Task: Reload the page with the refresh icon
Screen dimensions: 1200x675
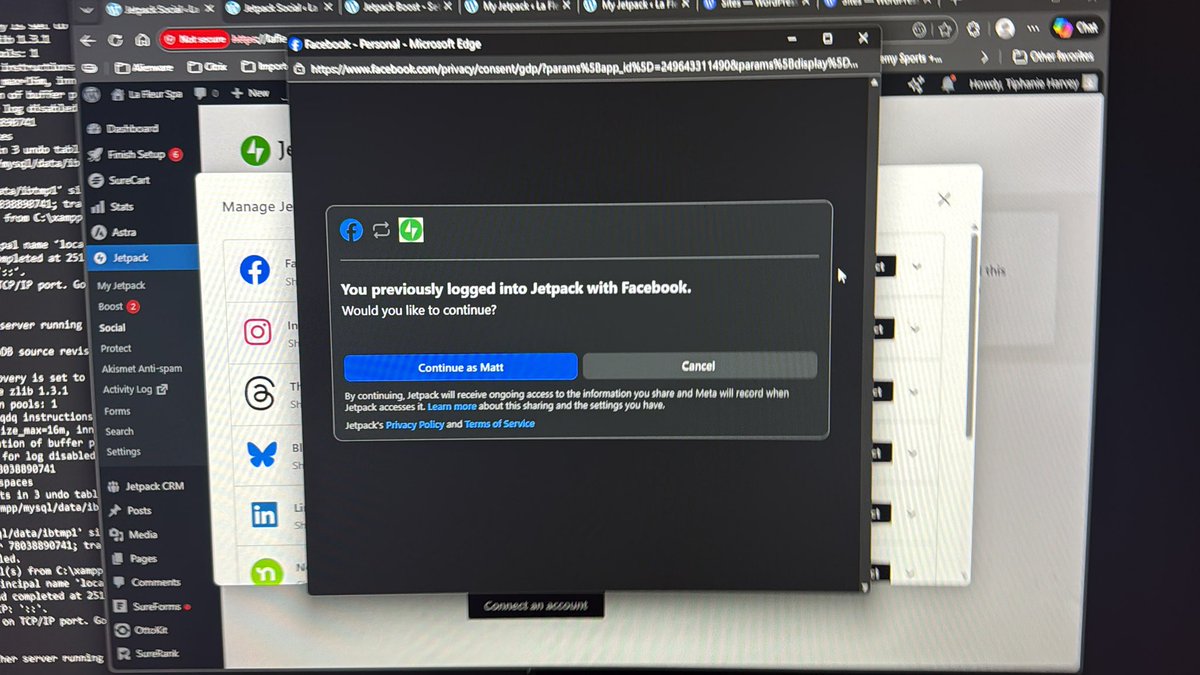Action: [x=116, y=40]
